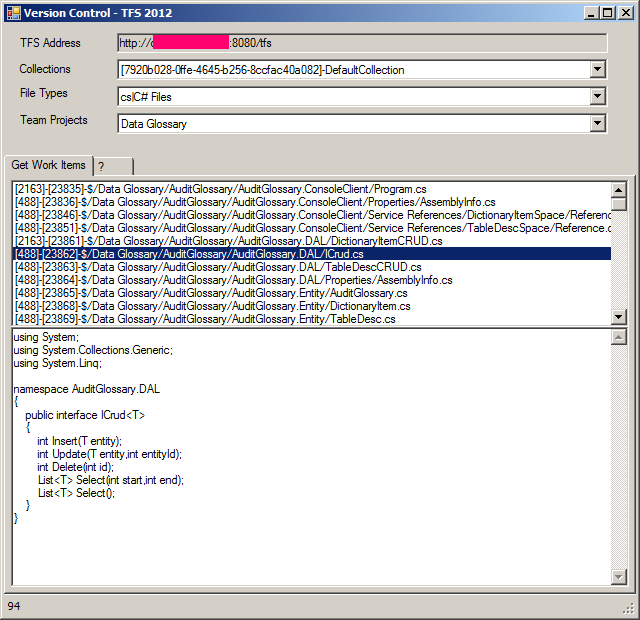This screenshot has width=640, height=620.
Task: Click the 'int Delete(int id);' line
Action: coord(76,467)
